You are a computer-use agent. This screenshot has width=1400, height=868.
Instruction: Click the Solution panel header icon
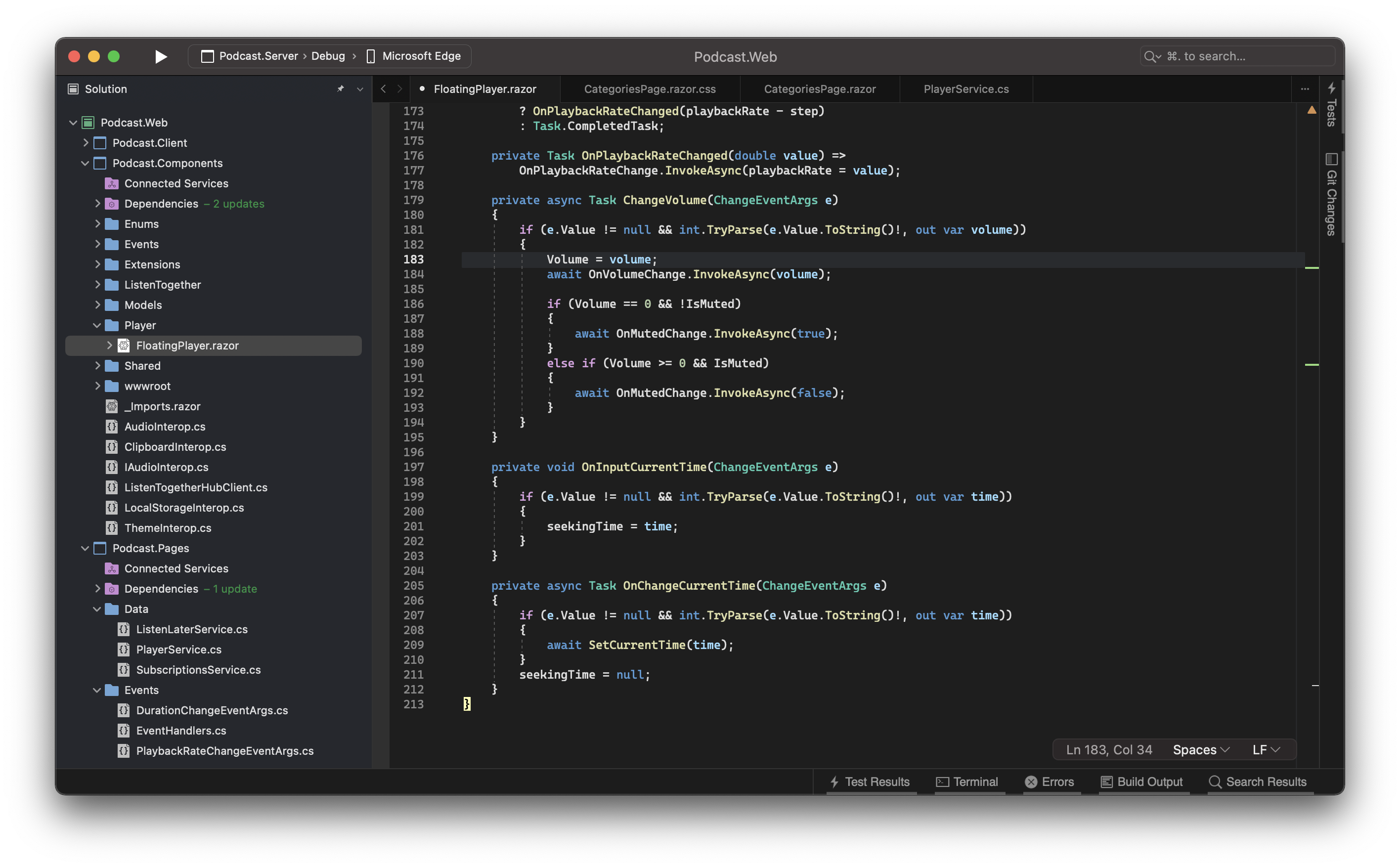pyautogui.click(x=73, y=89)
